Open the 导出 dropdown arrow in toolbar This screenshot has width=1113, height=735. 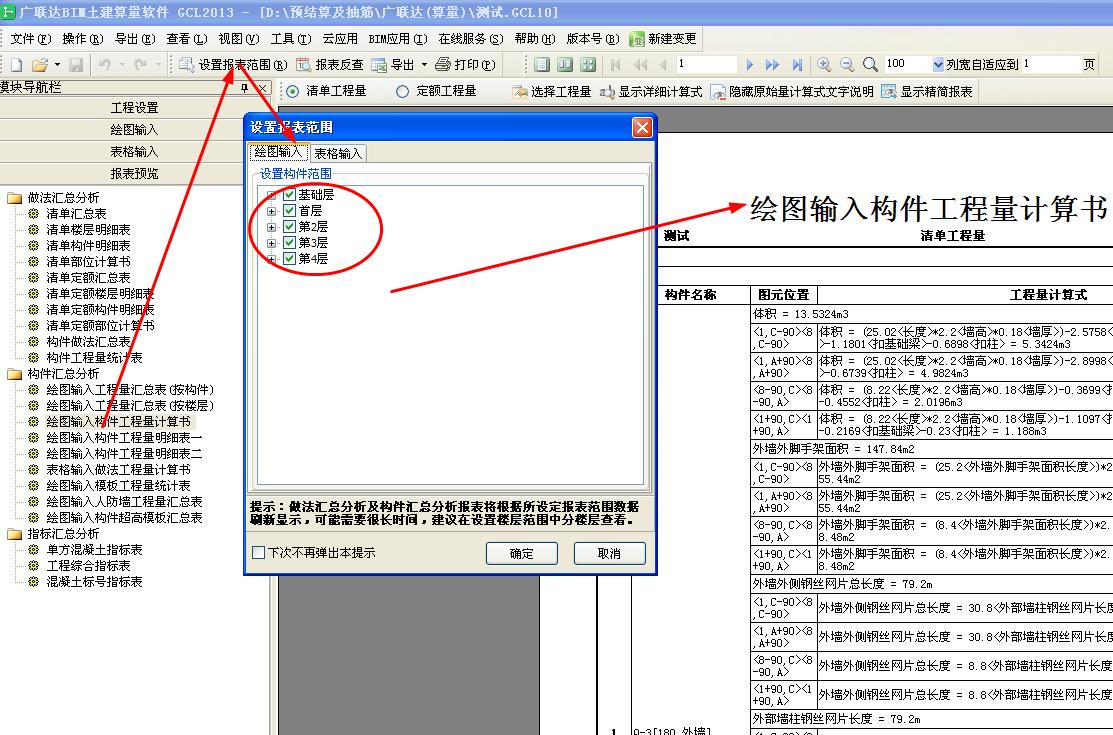tap(424, 65)
